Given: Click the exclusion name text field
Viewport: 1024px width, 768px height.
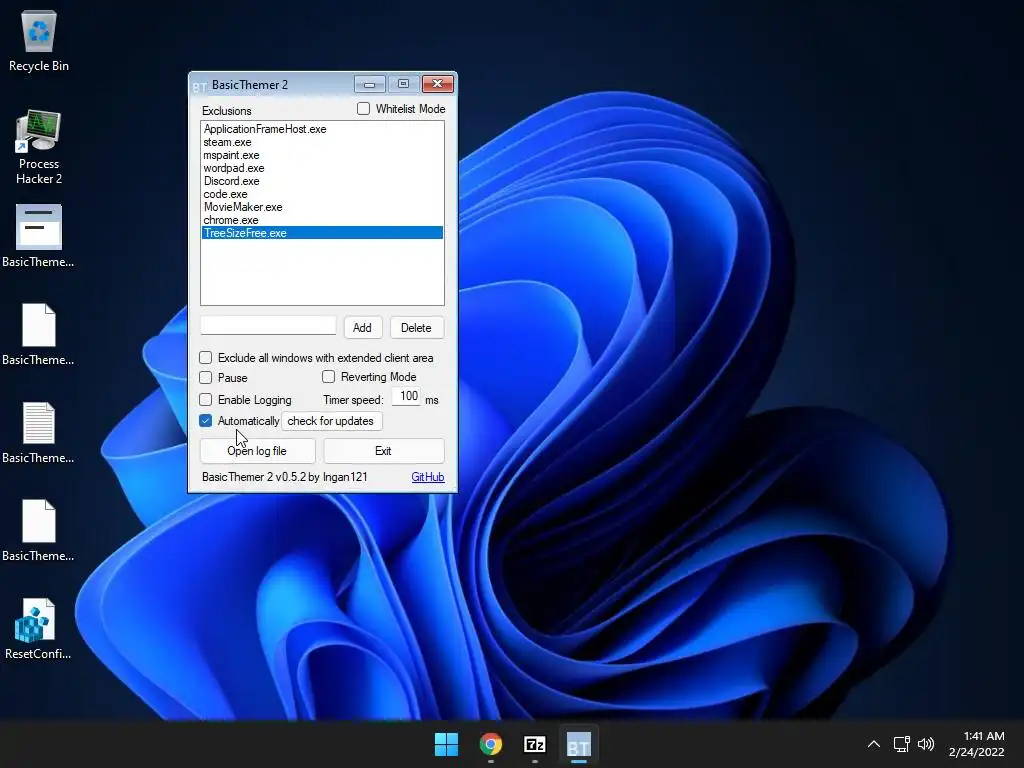Looking at the screenshot, I should pos(268,325).
